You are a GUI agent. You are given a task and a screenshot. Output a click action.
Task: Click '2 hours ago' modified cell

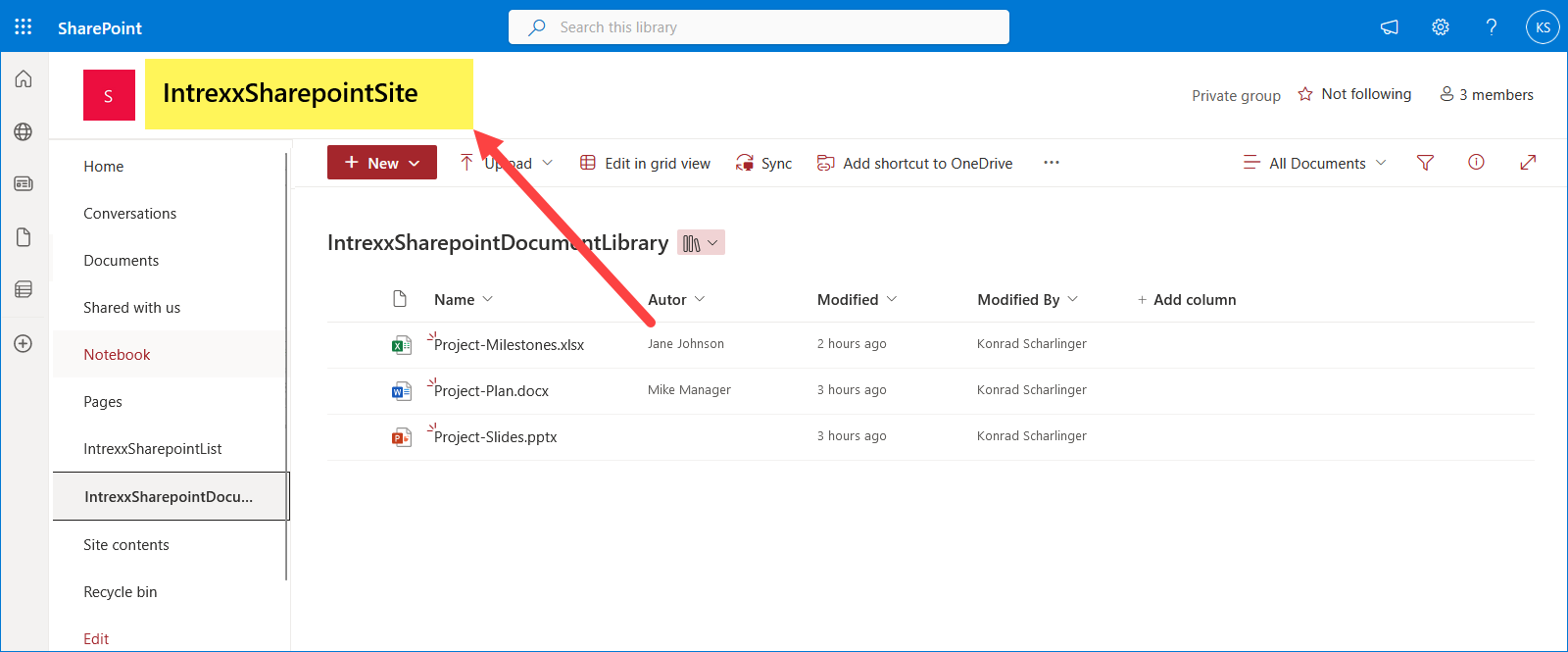852,344
